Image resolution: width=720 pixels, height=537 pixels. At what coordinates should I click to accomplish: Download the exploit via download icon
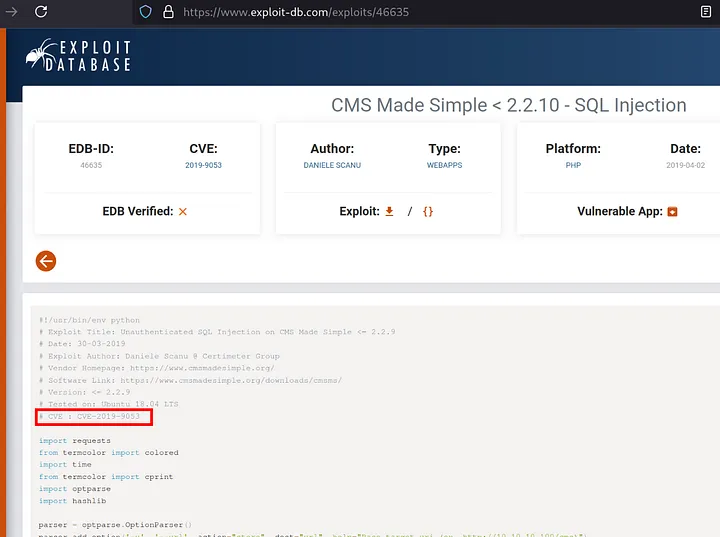389,211
